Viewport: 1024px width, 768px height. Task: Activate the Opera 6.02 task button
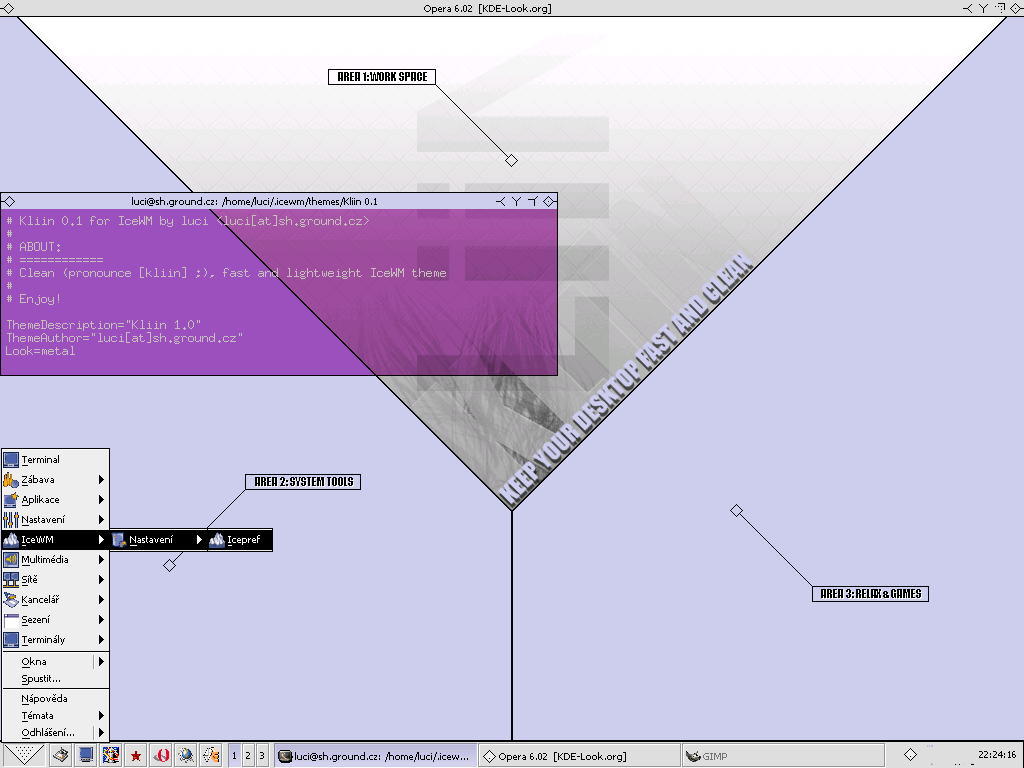578,756
